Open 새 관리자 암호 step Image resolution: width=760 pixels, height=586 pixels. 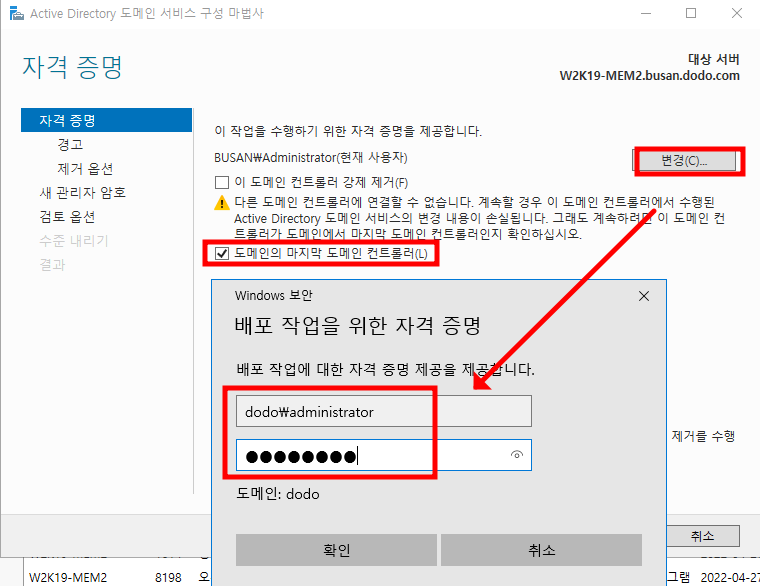coord(83,193)
